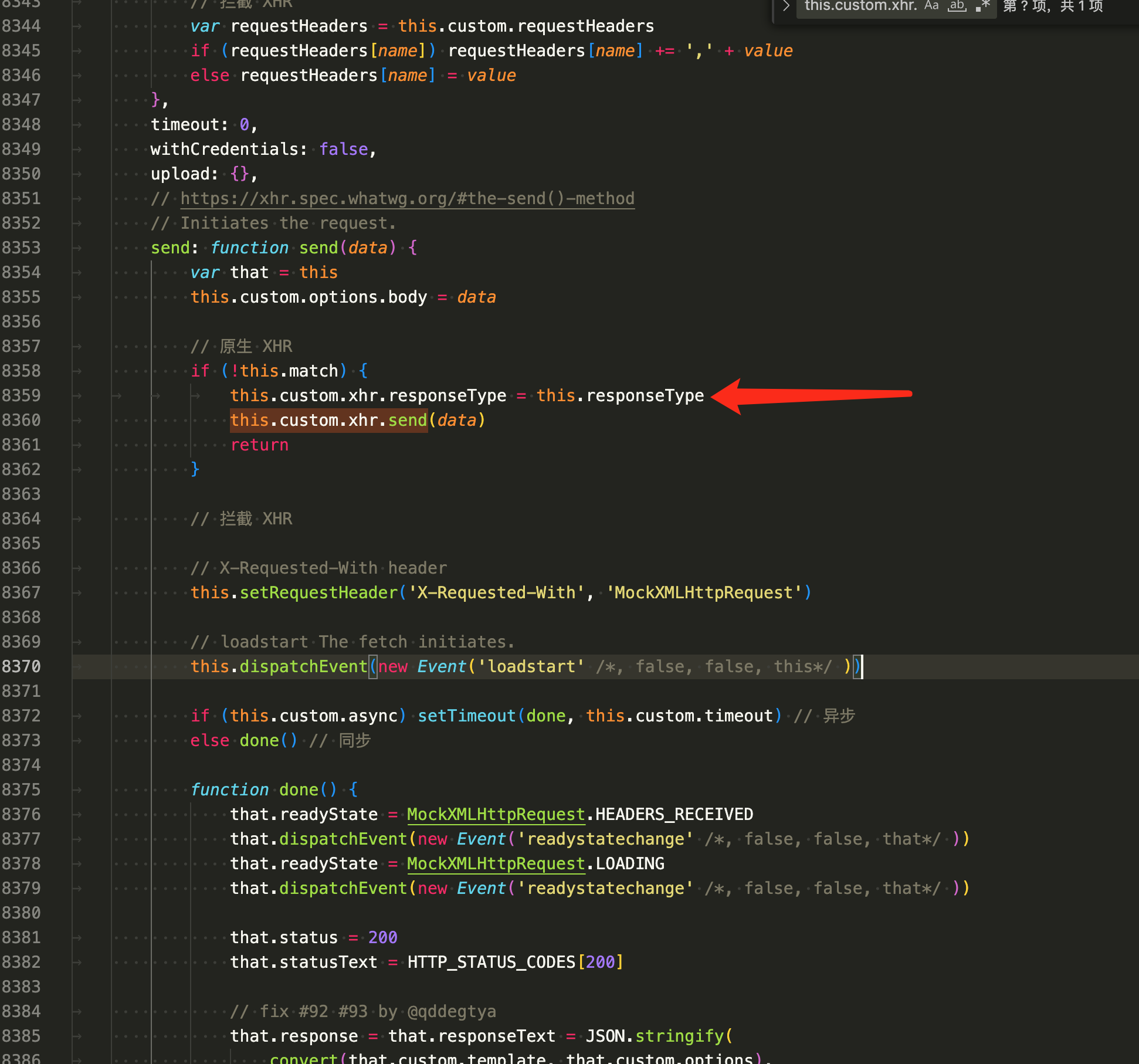Click the 'function done()' declaration name
This screenshot has height=1064, width=1139.
coord(299,789)
